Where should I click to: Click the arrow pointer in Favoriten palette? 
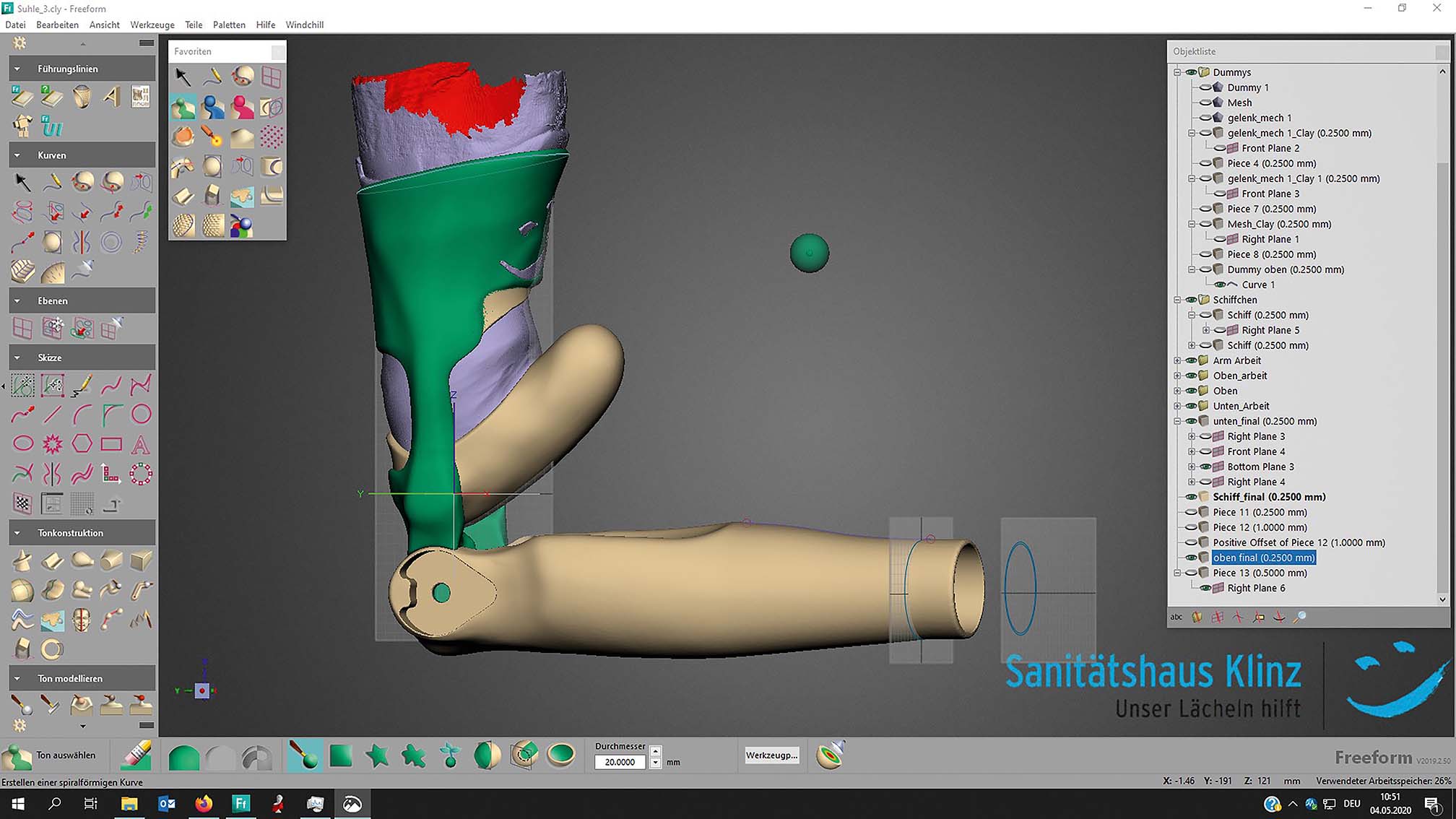(183, 76)
